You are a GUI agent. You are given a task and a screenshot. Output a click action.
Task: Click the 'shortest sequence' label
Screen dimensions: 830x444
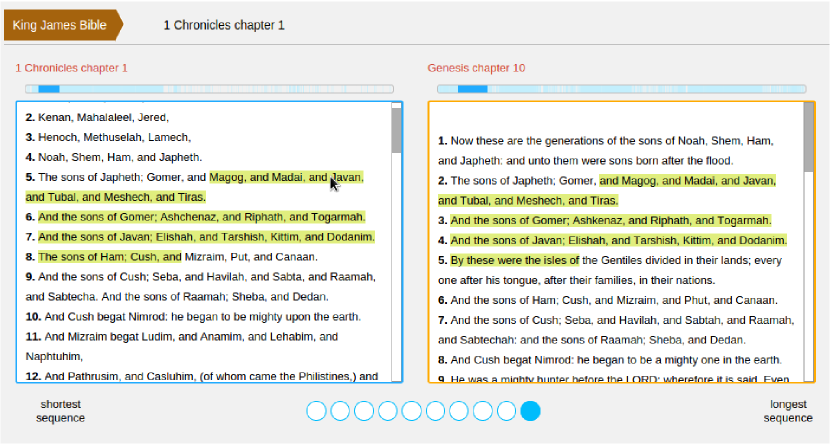(60, 411)
